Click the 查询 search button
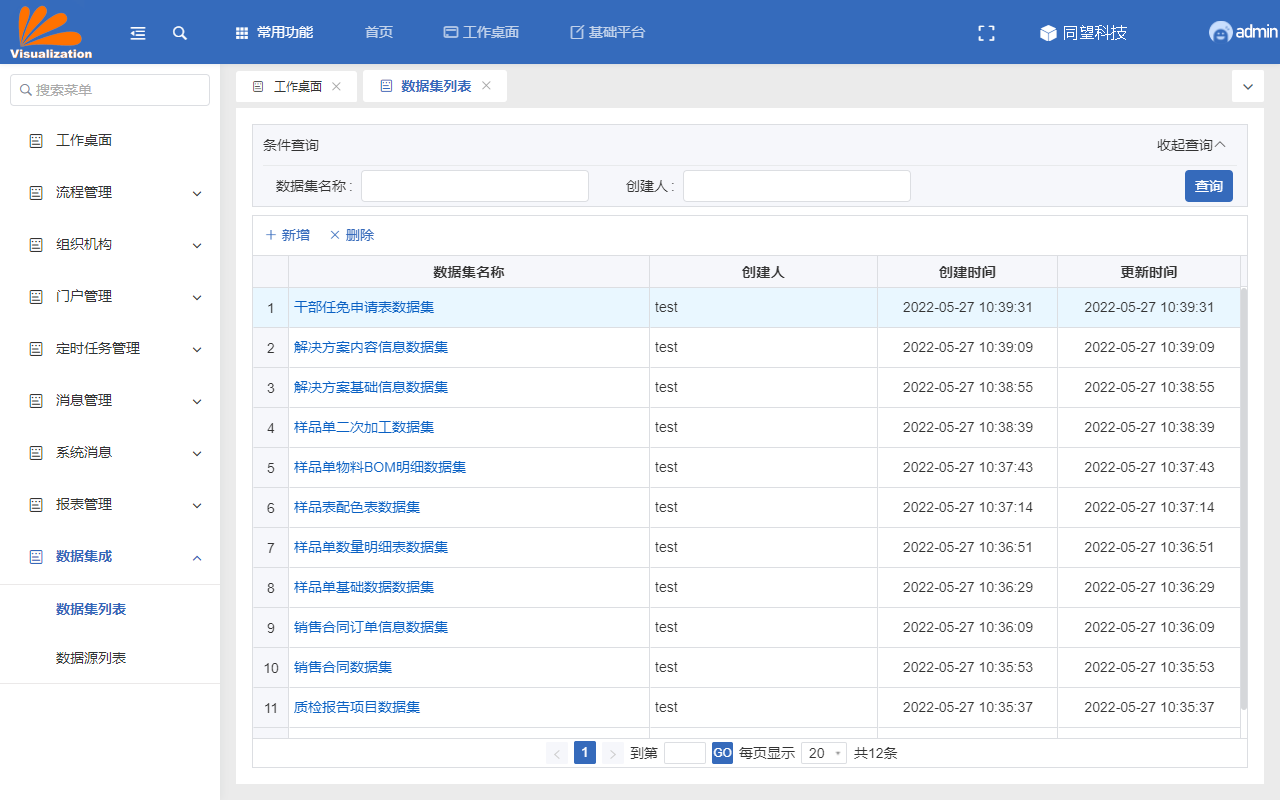Screen dimensions: 1280x800 coord(1208,186)
